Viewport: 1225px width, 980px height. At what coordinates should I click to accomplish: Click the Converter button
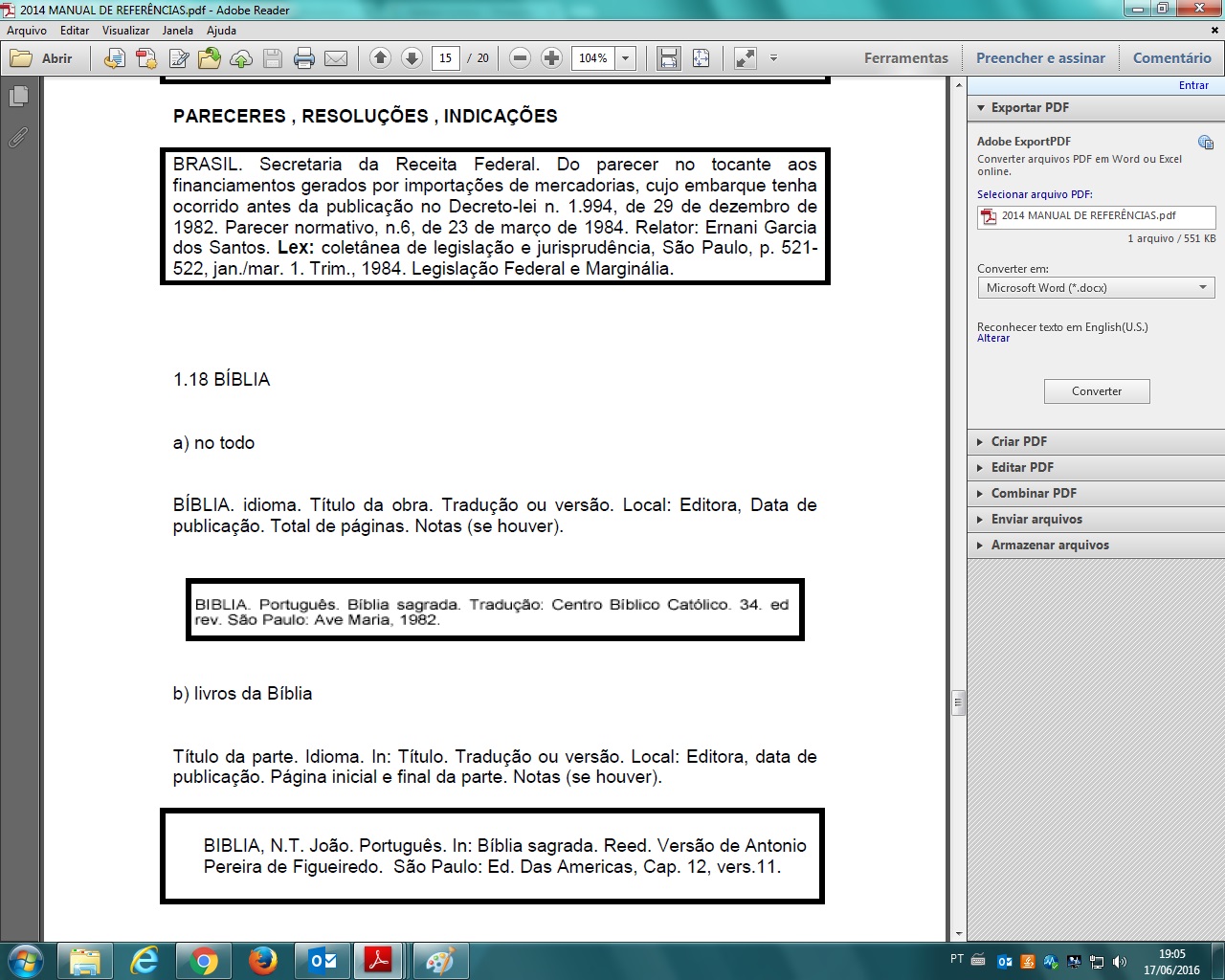1097,391
